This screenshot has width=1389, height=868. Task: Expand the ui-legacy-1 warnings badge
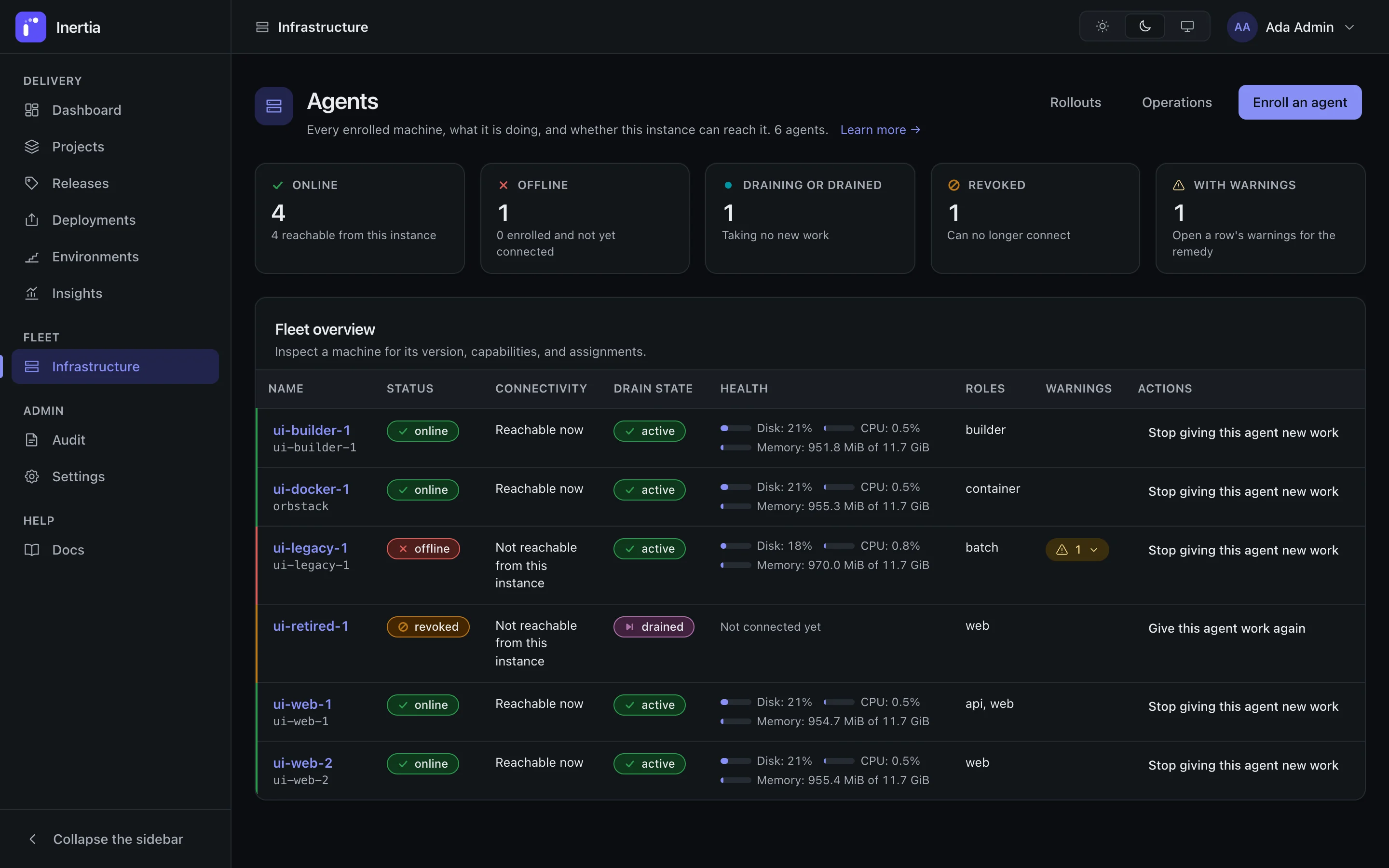[1077, 549]
